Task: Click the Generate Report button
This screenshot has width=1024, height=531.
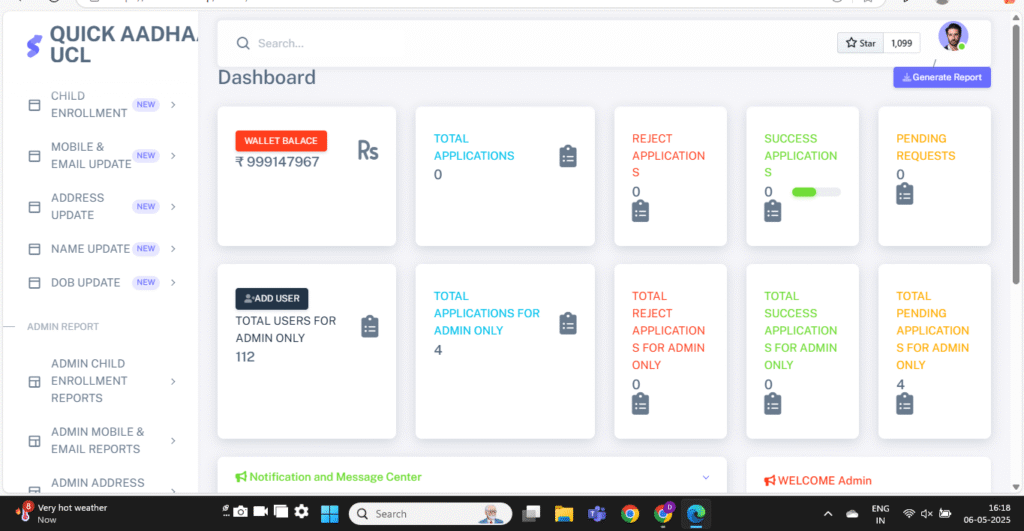Action: point(942,77)
